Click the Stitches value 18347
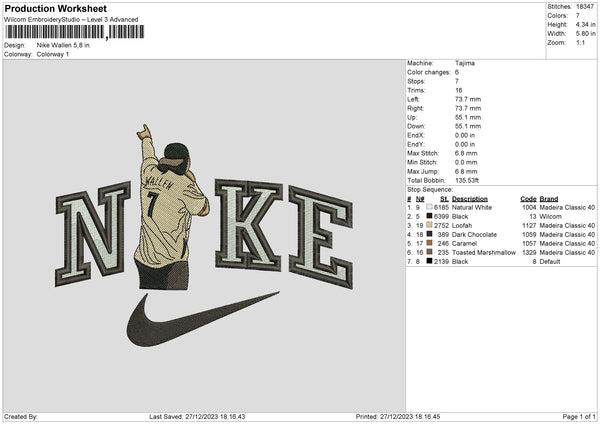The width and height of the screenshot is (600, 424). [585, 7]
